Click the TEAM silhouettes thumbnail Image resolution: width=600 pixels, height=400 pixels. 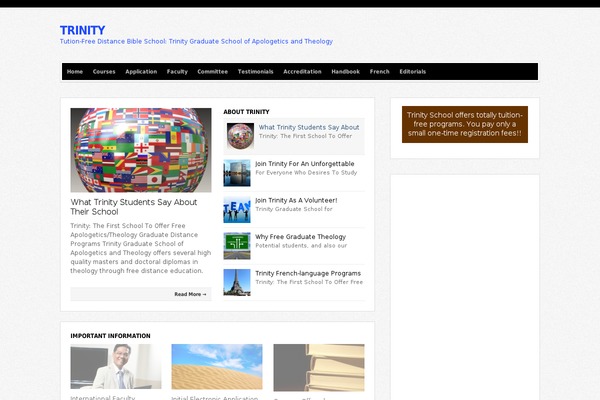(237, 209)
